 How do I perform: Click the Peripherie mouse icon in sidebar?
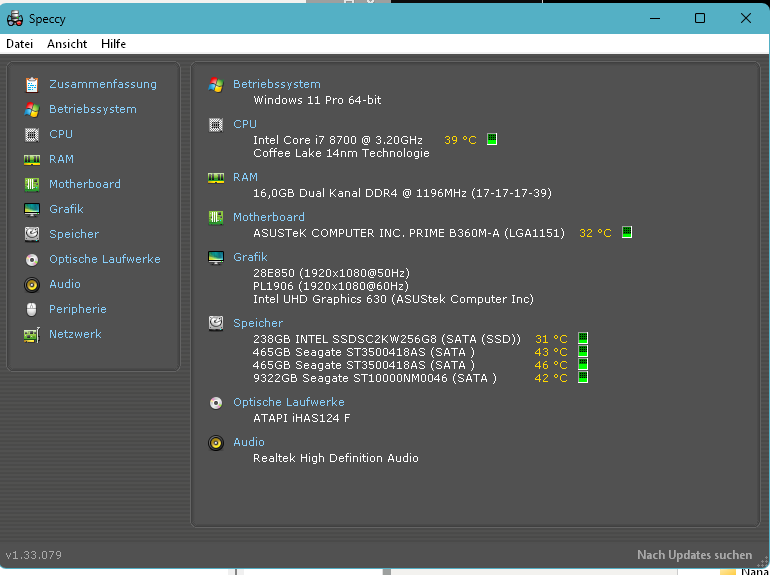32,309
